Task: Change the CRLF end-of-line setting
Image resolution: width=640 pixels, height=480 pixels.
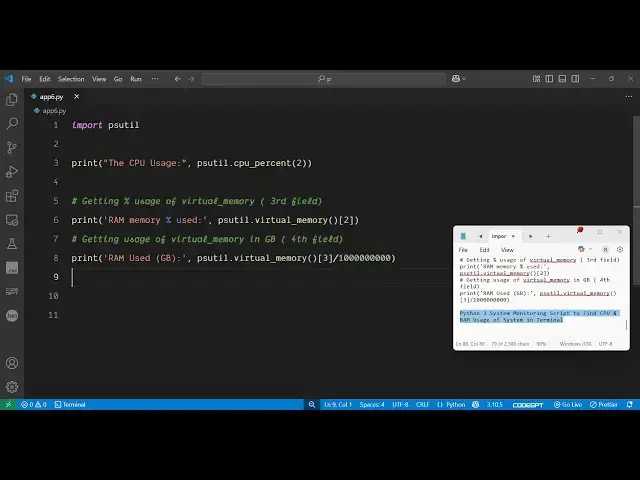Action: click(422, 404)
